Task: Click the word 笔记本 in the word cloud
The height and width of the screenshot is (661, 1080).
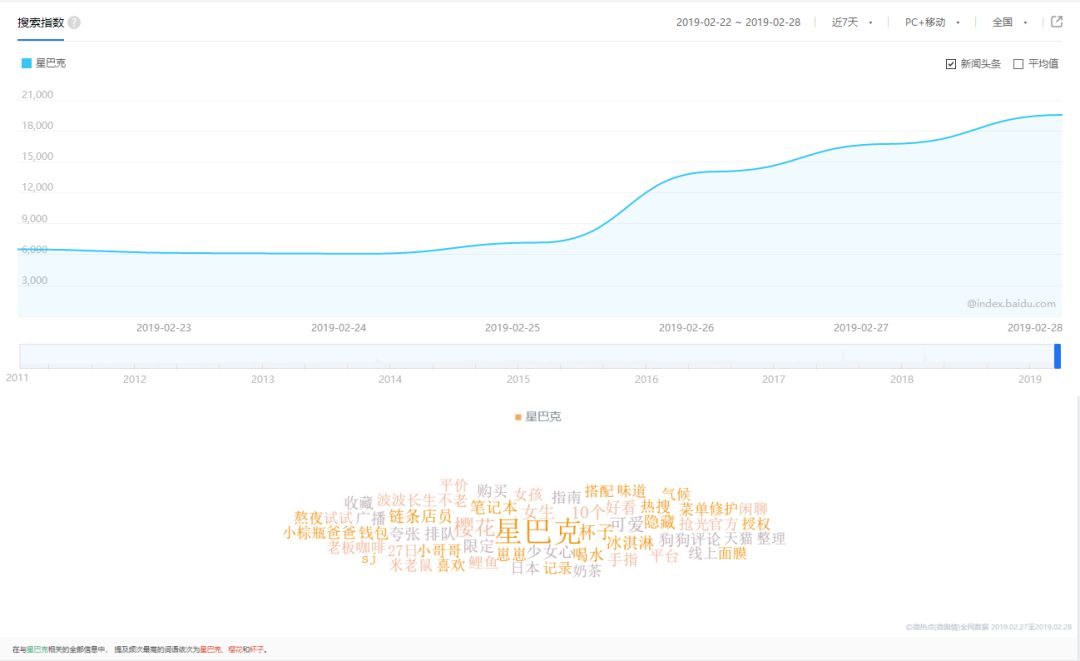Action: pyautogui.click(x=493, y=507)
